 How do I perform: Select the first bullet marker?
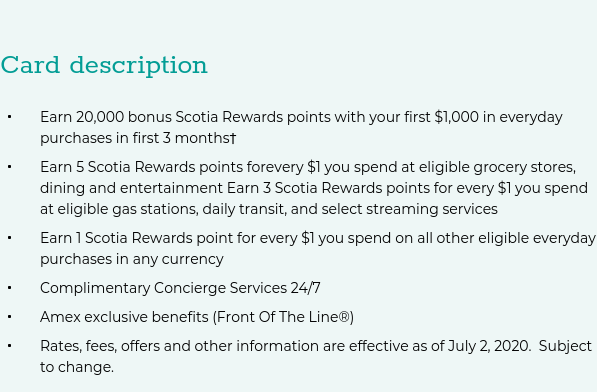(x=10, y=117)
